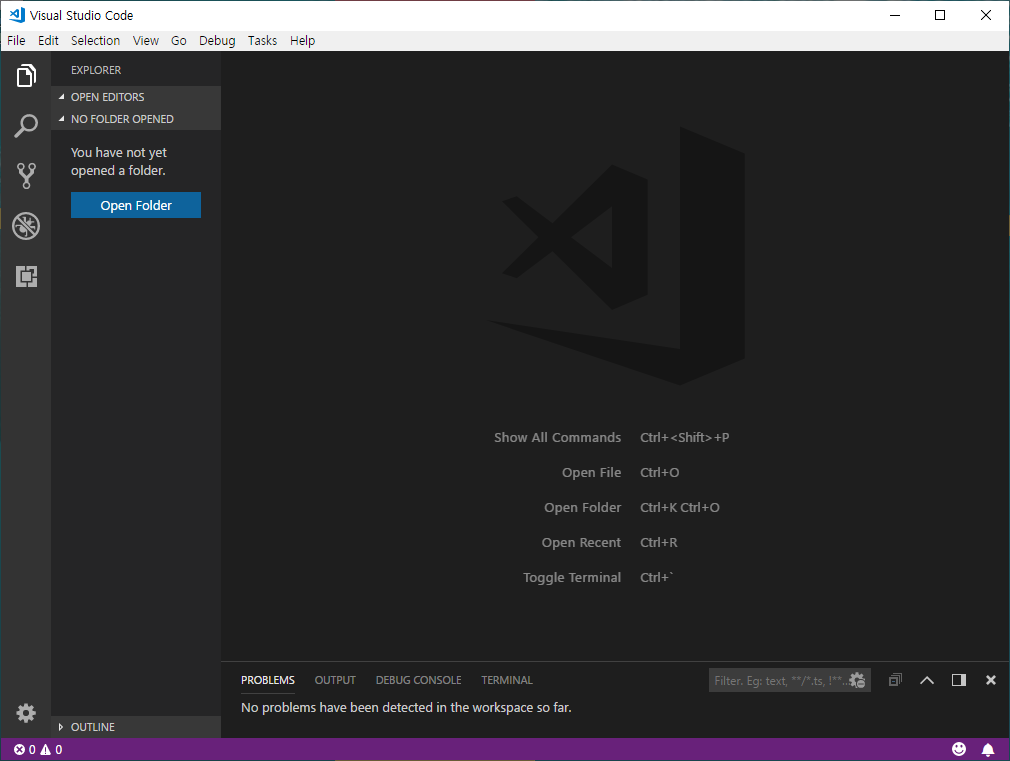Open the View menu
The height and width of the screenshot is (761, 1010).
point(146,41)
